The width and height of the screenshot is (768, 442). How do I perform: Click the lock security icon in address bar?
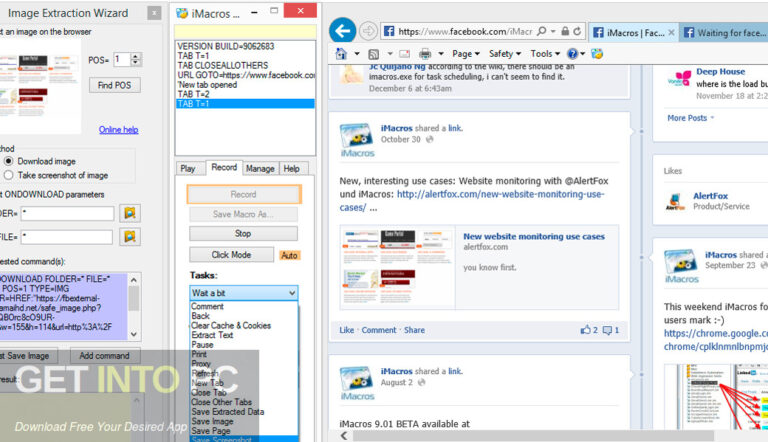pyautogui.click(x=565, y=31)
